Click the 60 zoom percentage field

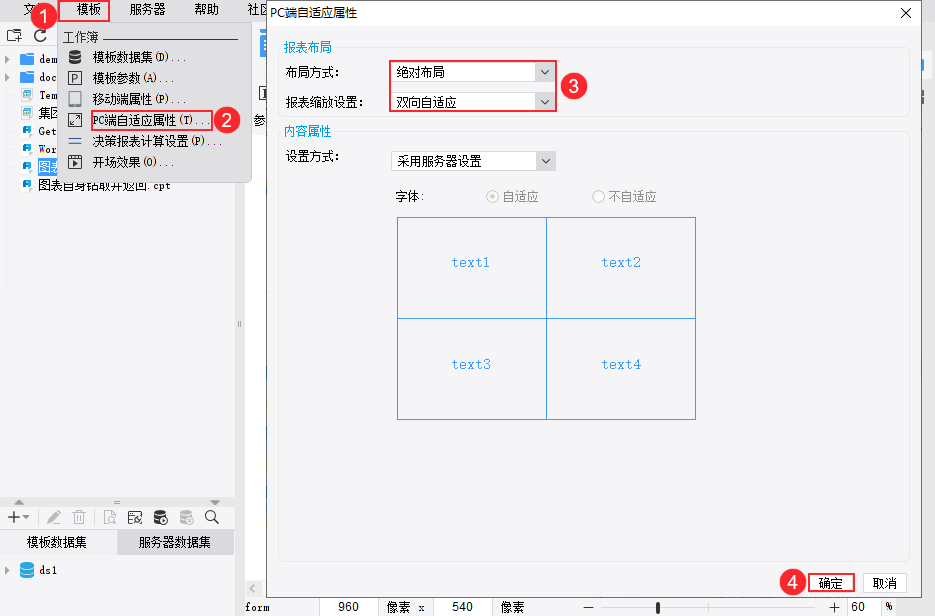[x=862, y=607]
